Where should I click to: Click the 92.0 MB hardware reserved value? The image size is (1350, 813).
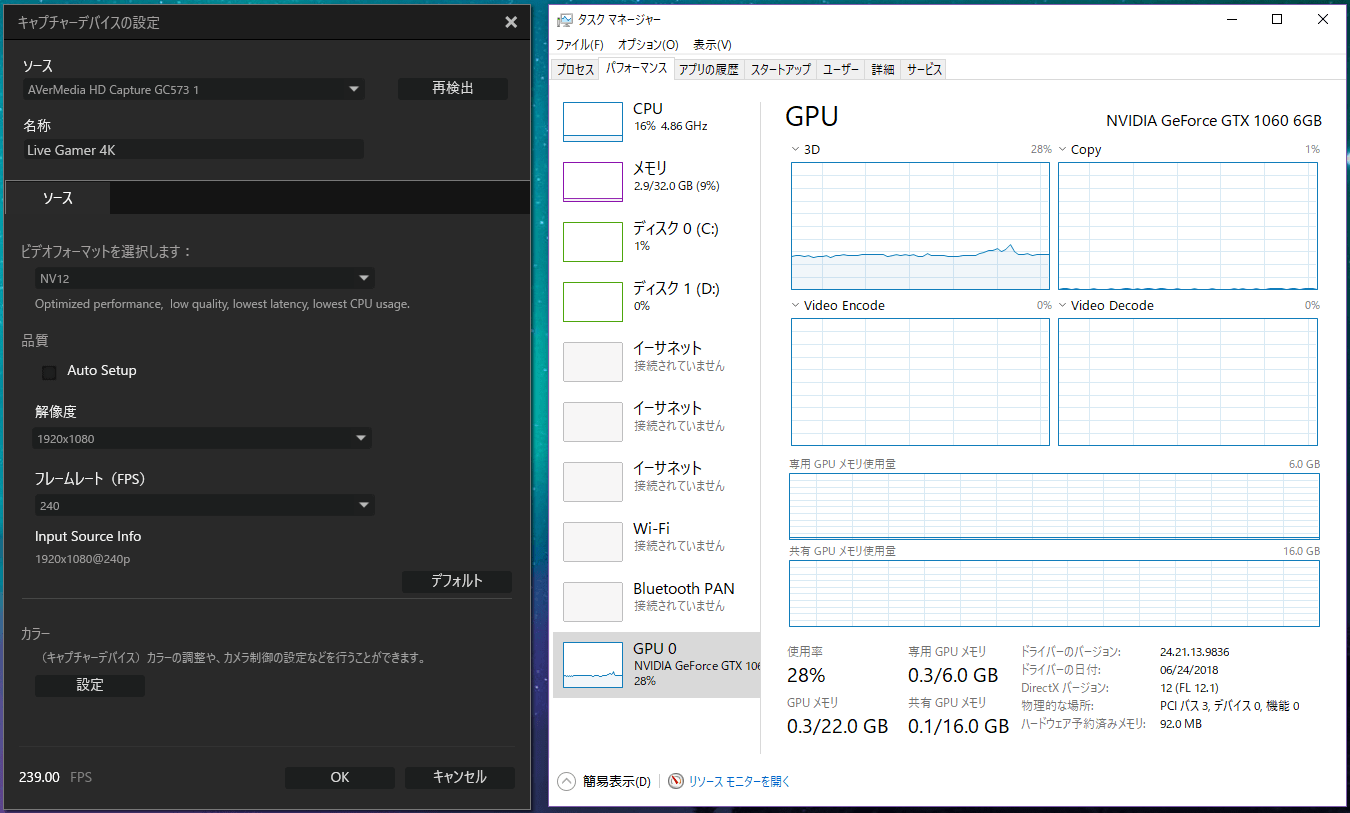1181,724
